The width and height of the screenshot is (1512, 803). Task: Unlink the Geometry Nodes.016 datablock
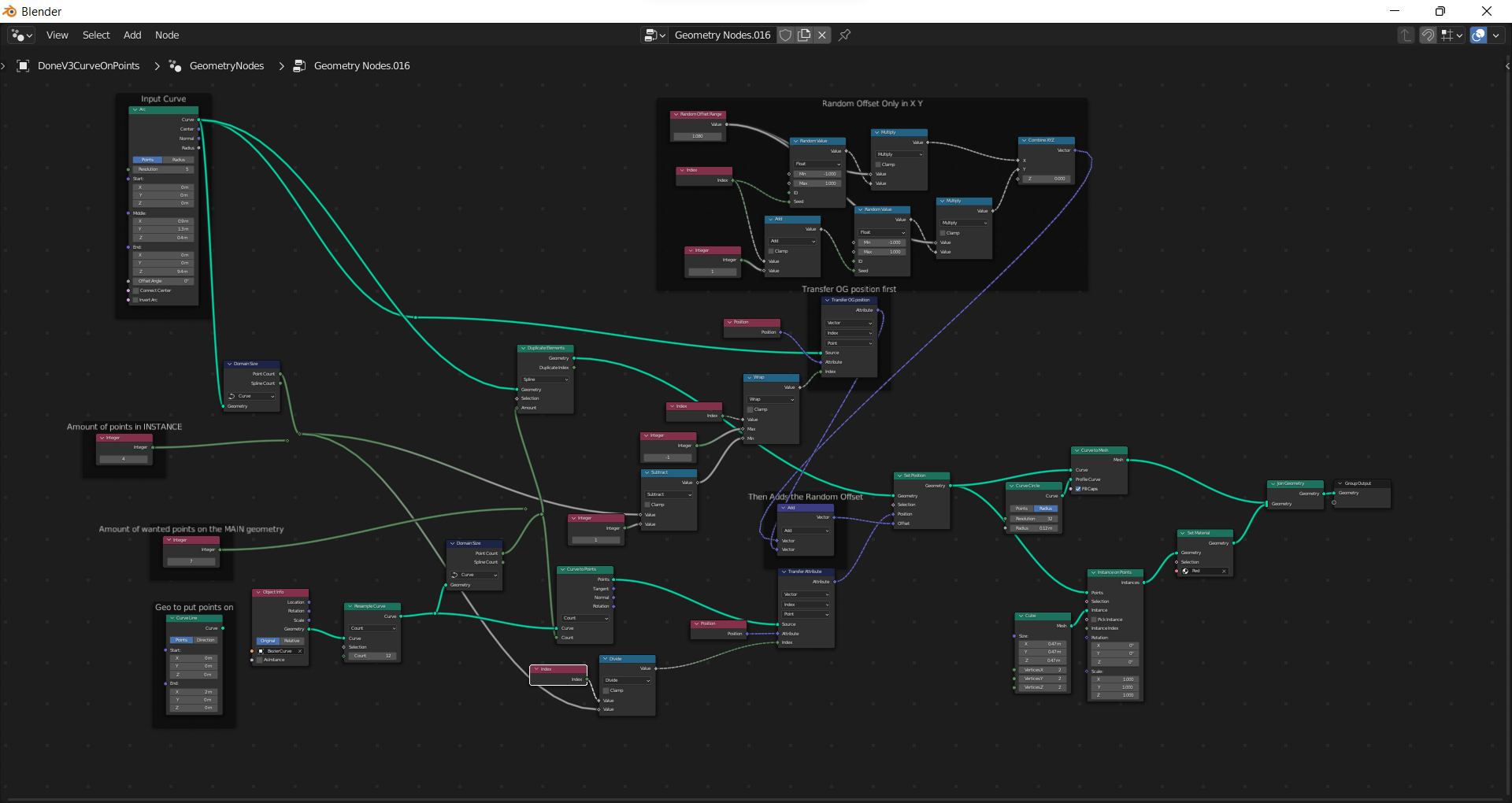tap(822, 35)
